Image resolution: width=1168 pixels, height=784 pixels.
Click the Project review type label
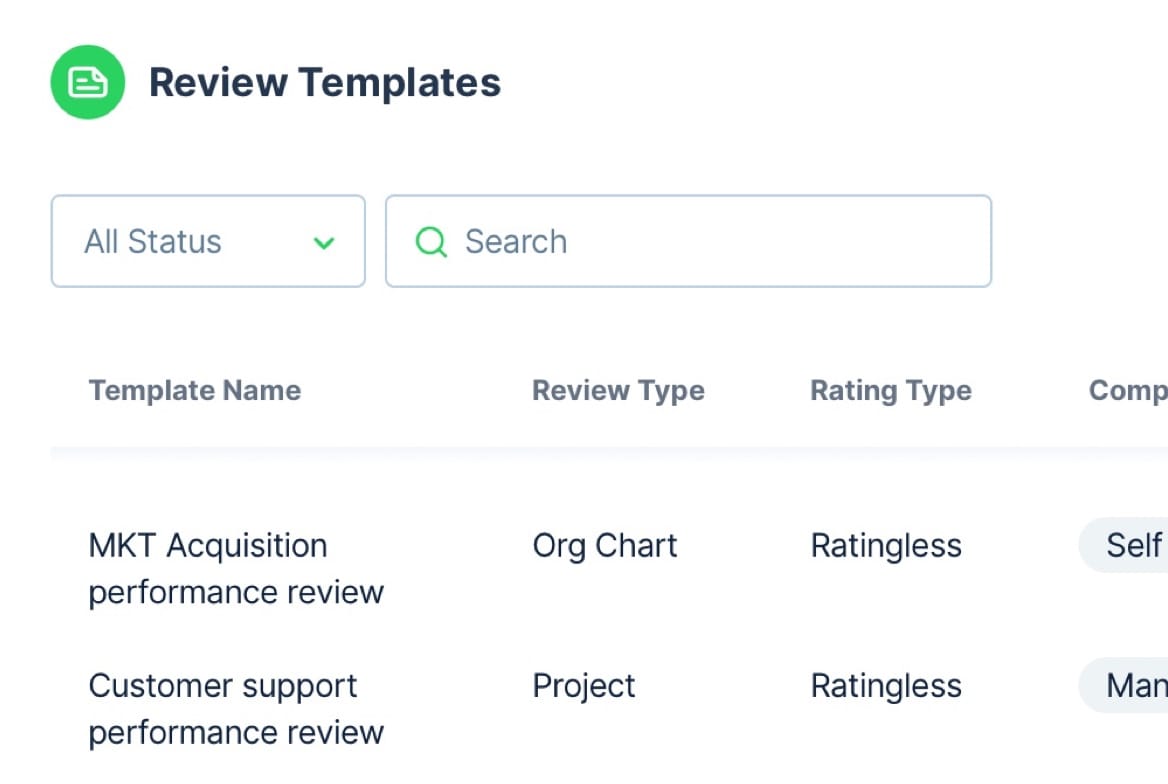(x=584, y=686)
